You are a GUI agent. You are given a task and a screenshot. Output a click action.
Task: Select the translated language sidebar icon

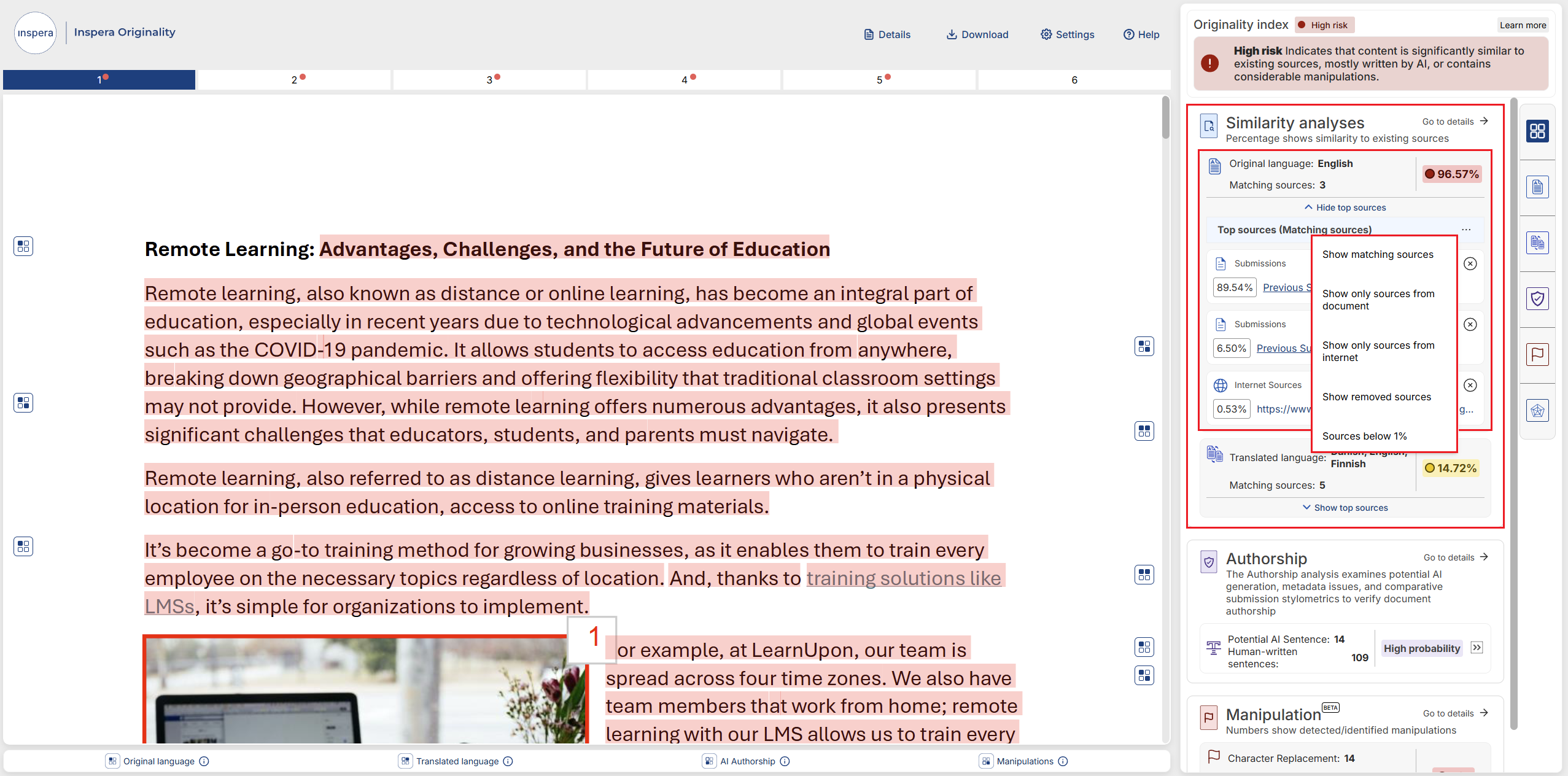(1537, 243)
